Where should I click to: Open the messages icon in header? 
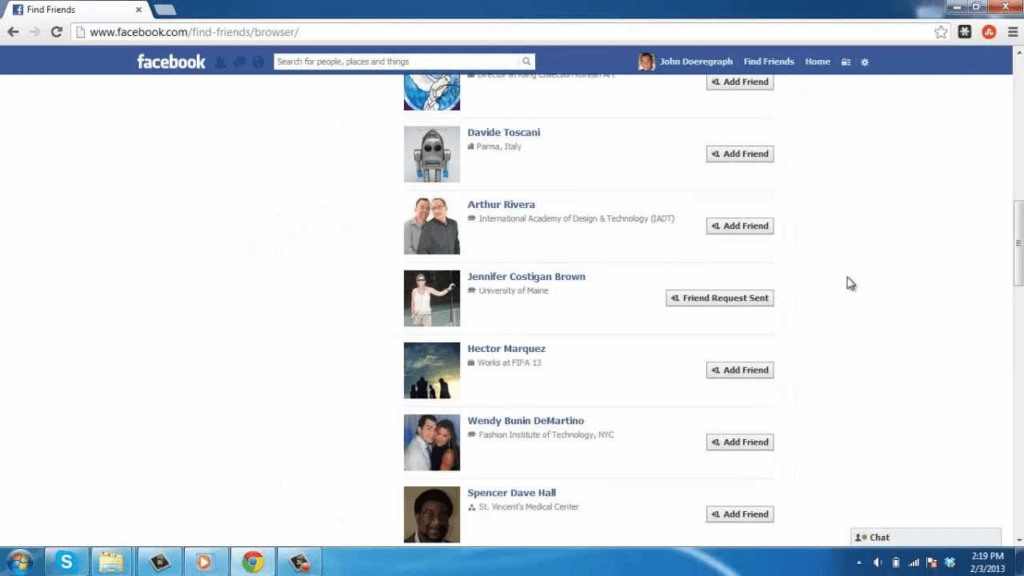239,62
